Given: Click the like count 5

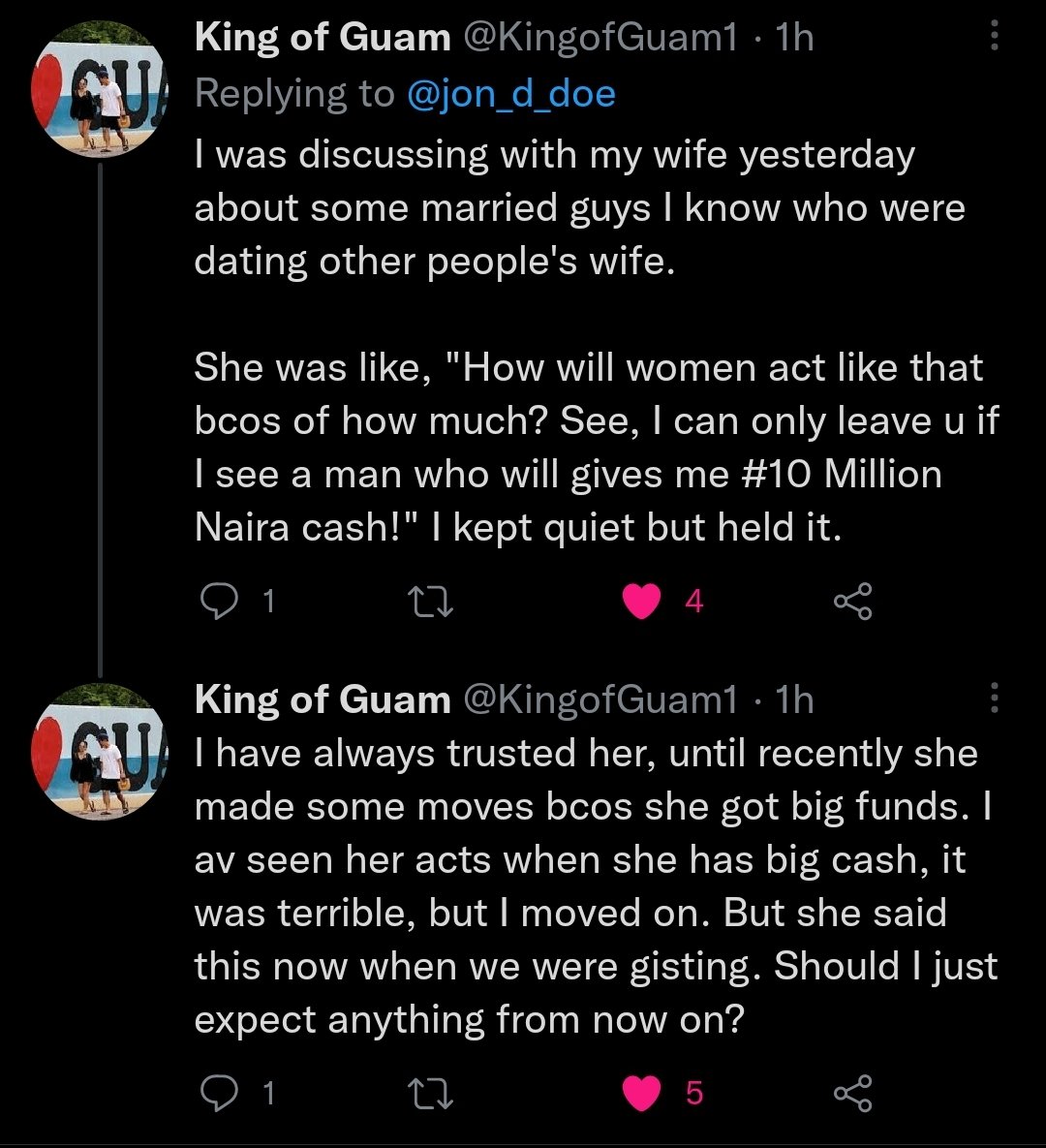Looking at the screenshot, I should (693, 1094).
